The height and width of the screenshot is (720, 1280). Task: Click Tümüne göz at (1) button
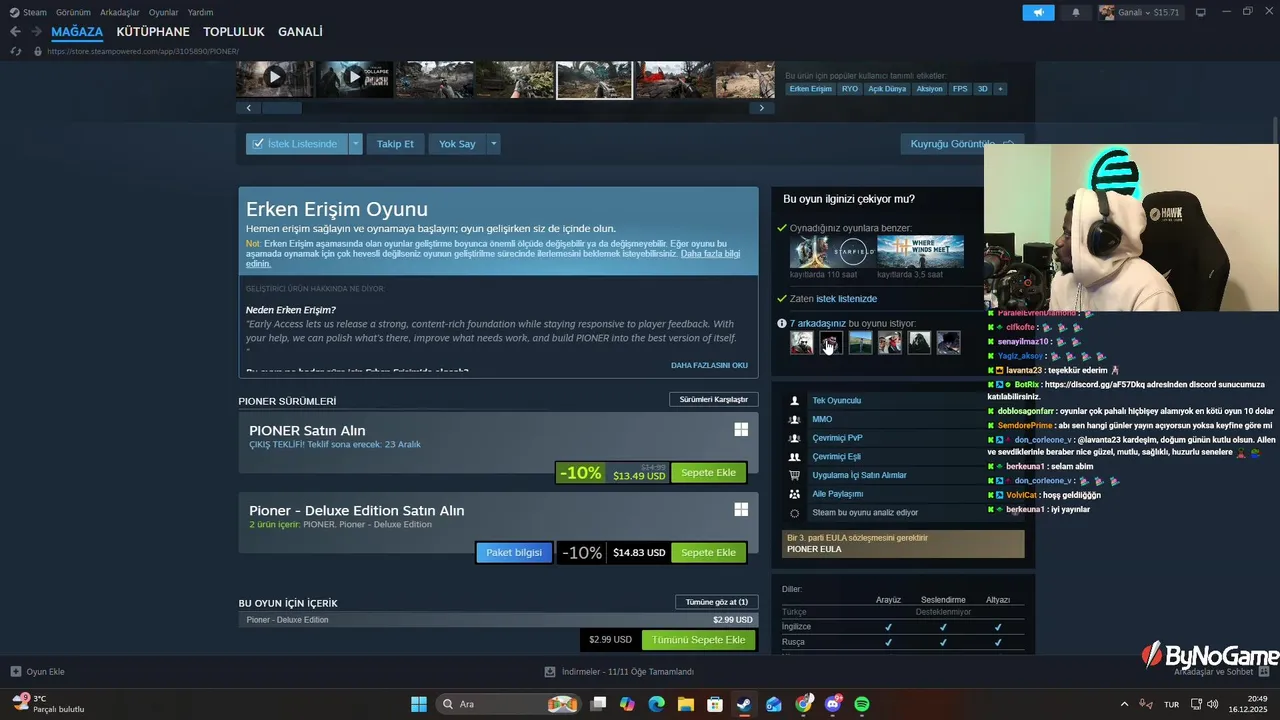716,602
